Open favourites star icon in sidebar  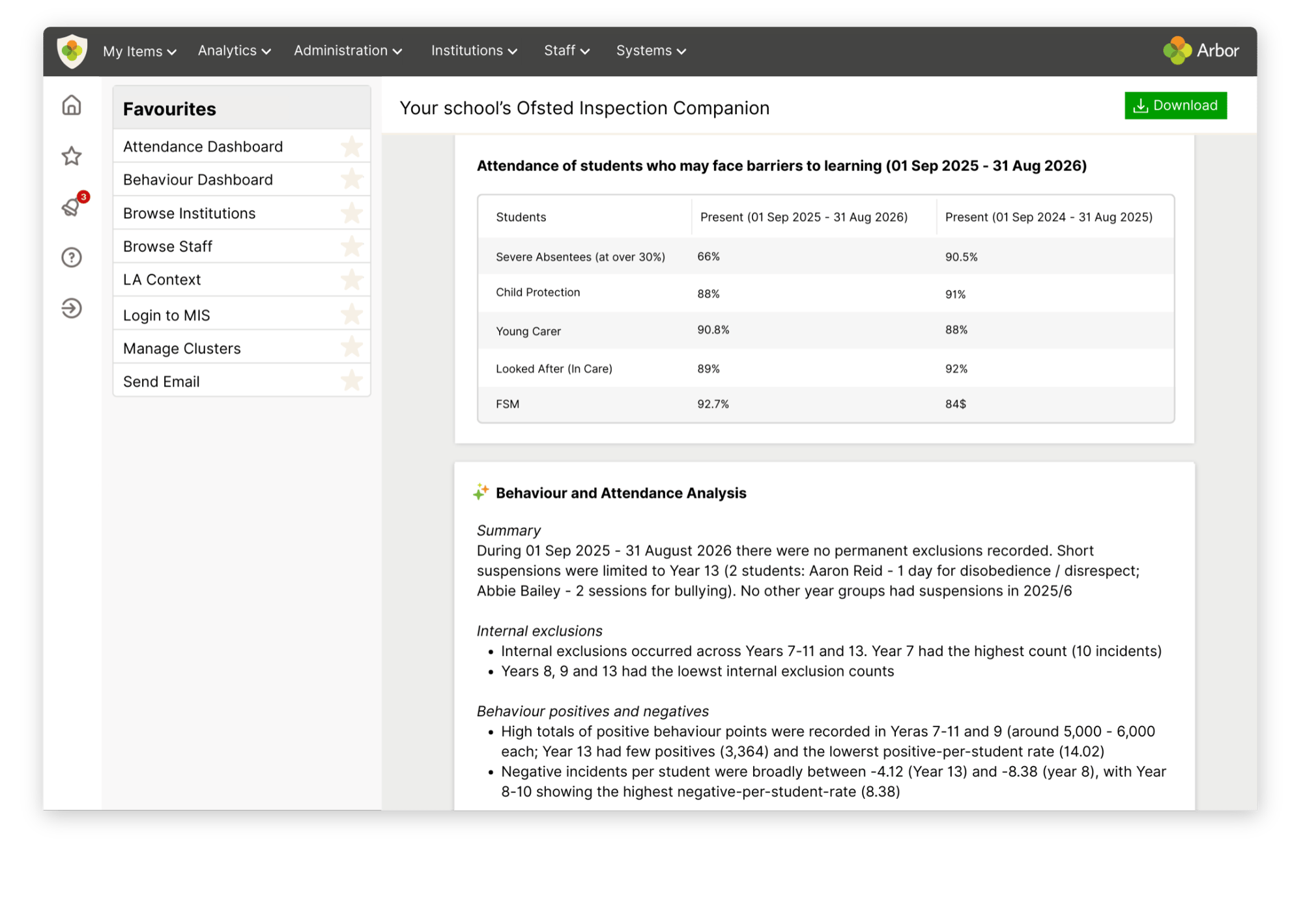point(72,156)
